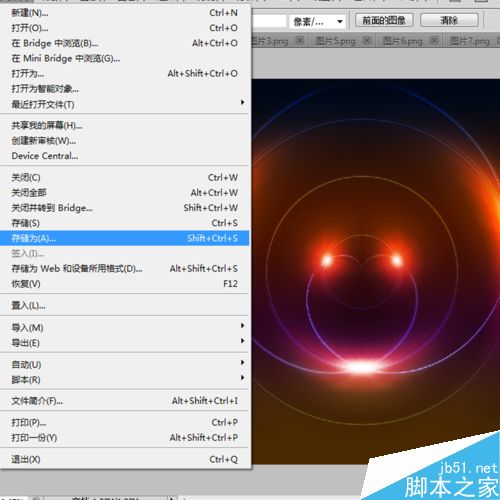The height and width of the screenshot is (500, 500).
Task: Choose 恢复(V) menu item
Action: click(125, 284)
